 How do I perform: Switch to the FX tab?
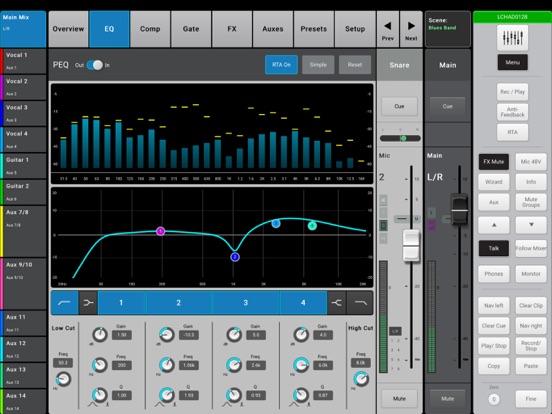(x=232, y=29)
